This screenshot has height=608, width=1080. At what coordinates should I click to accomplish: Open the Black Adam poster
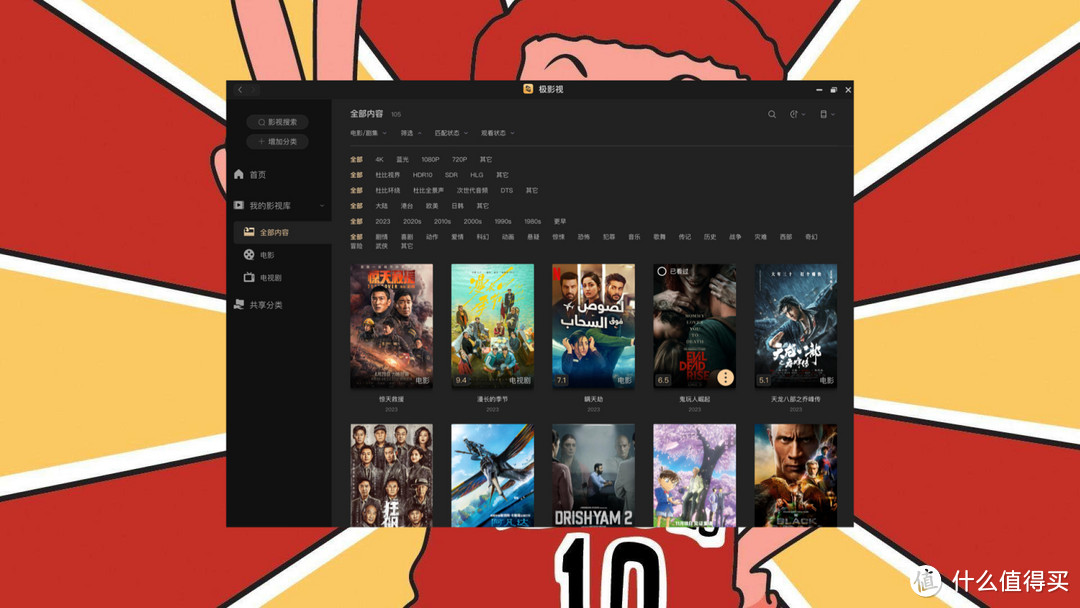tap(796, 475)
